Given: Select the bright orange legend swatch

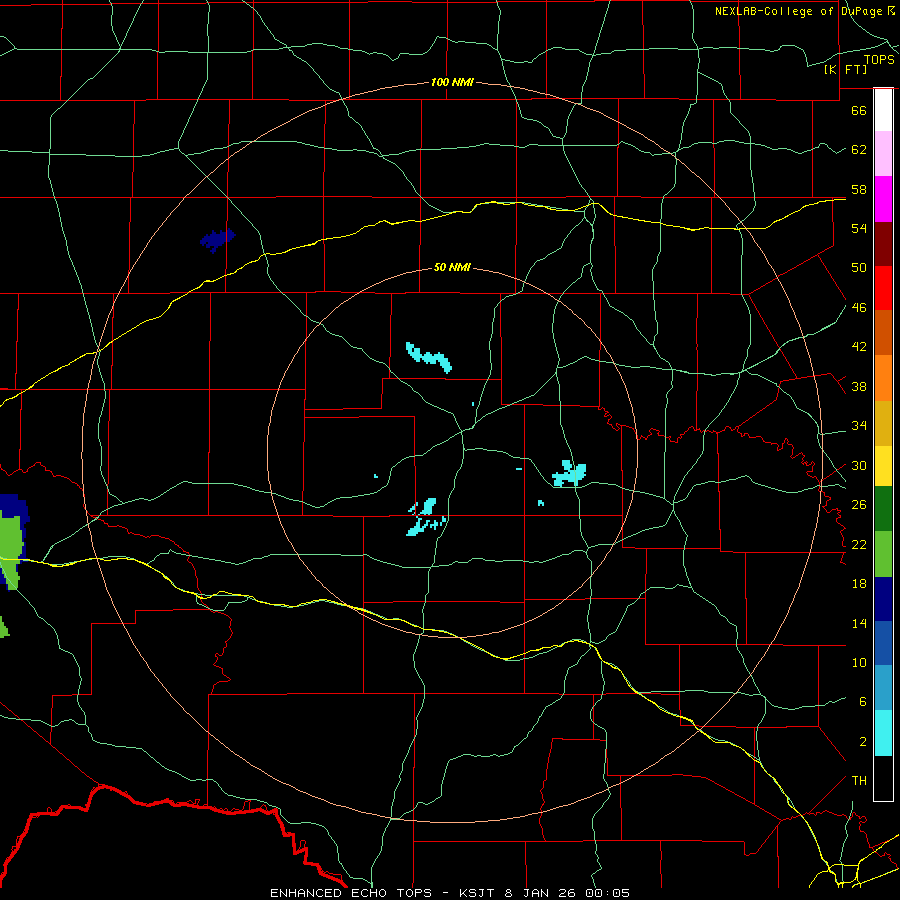Looking at the screenshot, I should tap(883, 378).
